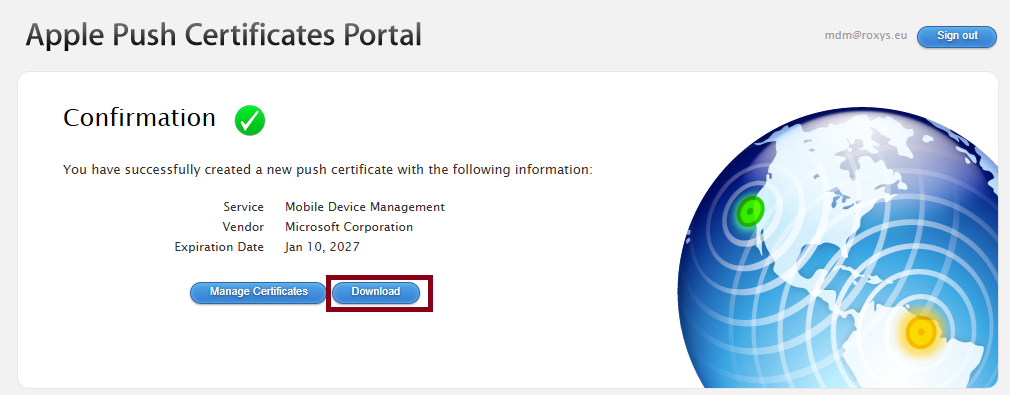Click the Confirmation heading
Screen dimensions: 1010x395
click(139, 118)
